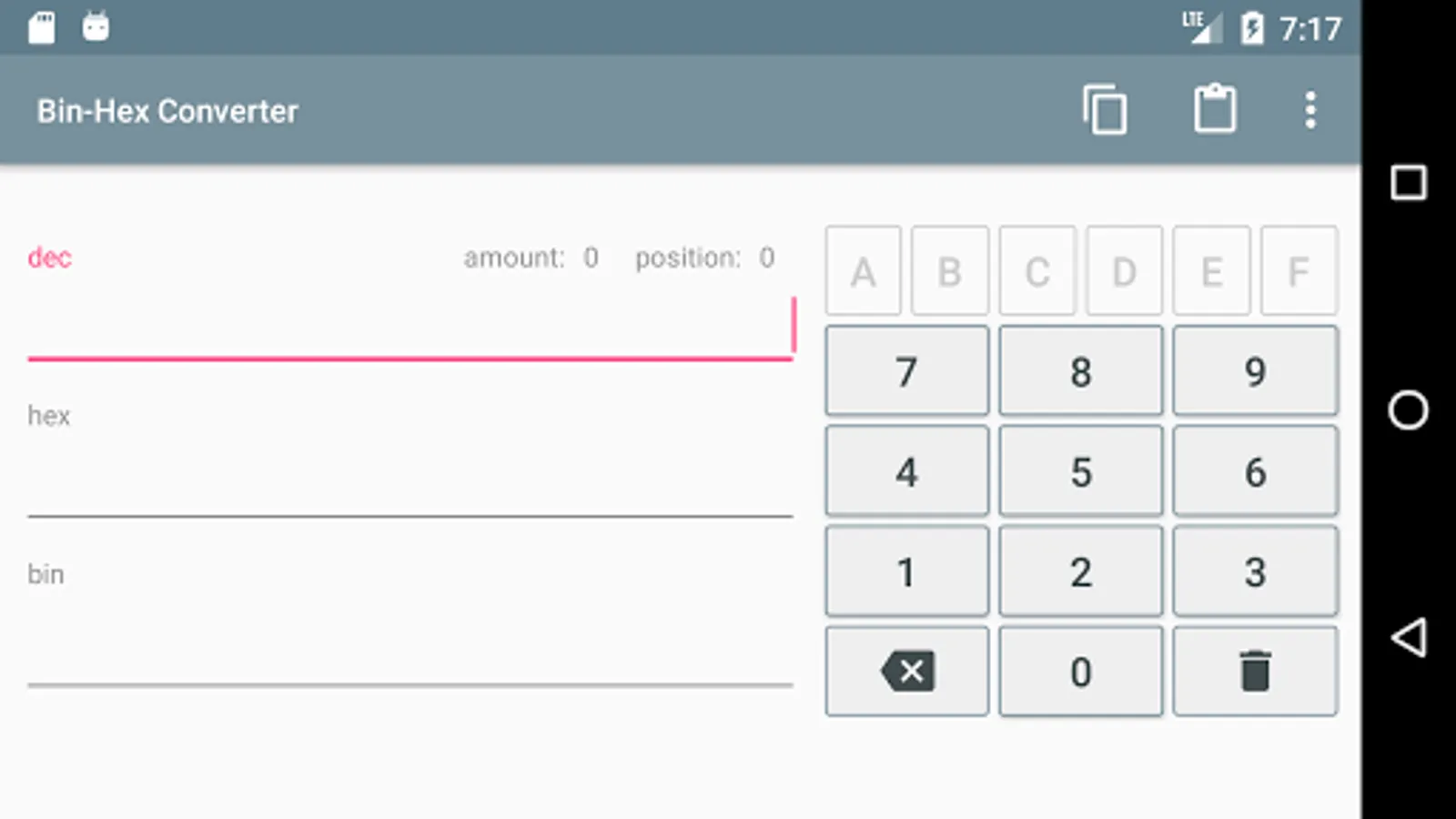Tap the hex letter C key
Screen dimensions: 1456x819
pos(1037,271)
